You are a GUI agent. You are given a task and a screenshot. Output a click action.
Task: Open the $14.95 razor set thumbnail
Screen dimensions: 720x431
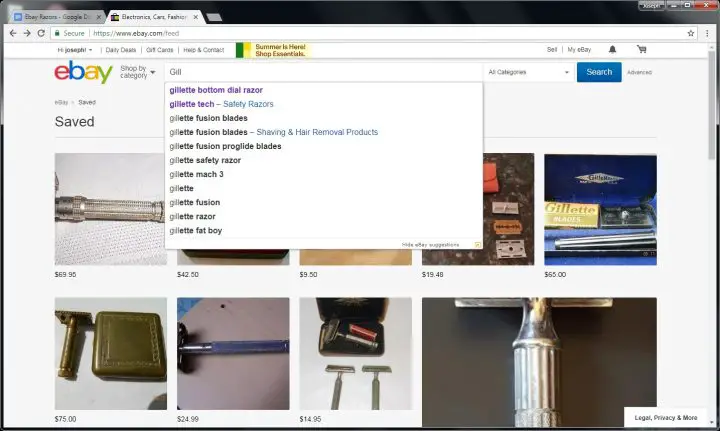tap(355, 353)
